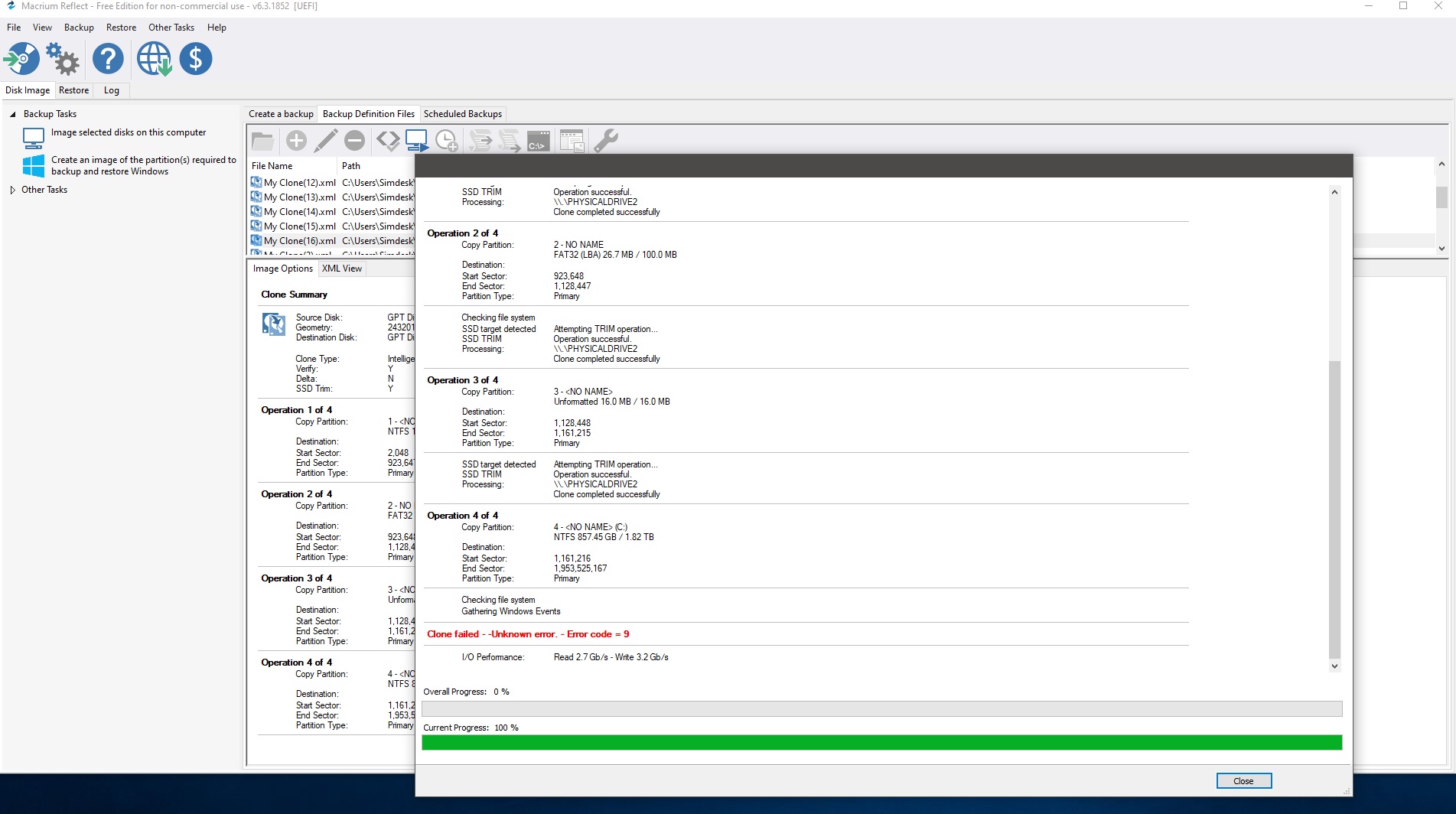
Task: Open the File menu
Action: (14, 28)
